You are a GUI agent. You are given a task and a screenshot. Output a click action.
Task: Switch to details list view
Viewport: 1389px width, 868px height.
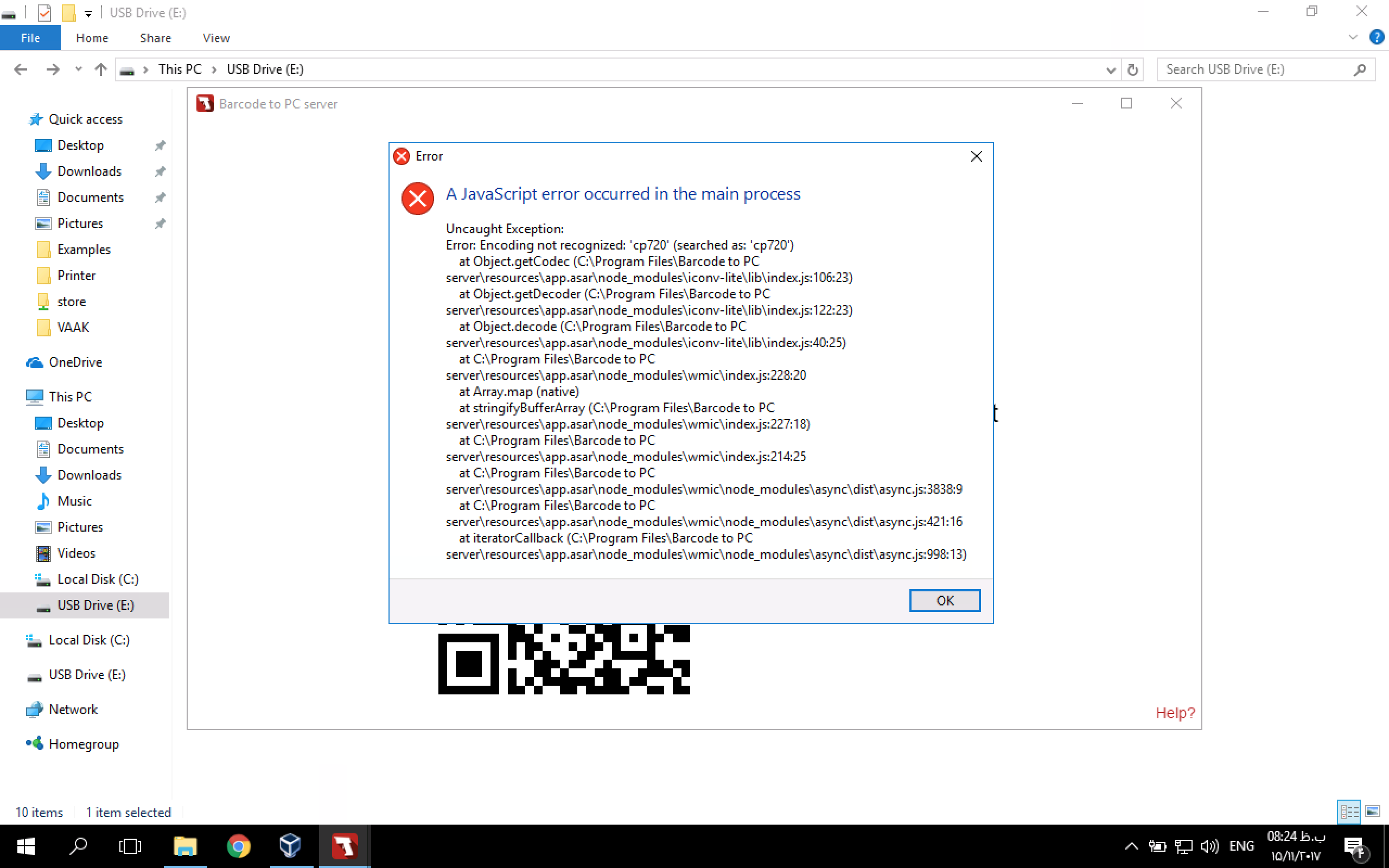pos(1349,812)
